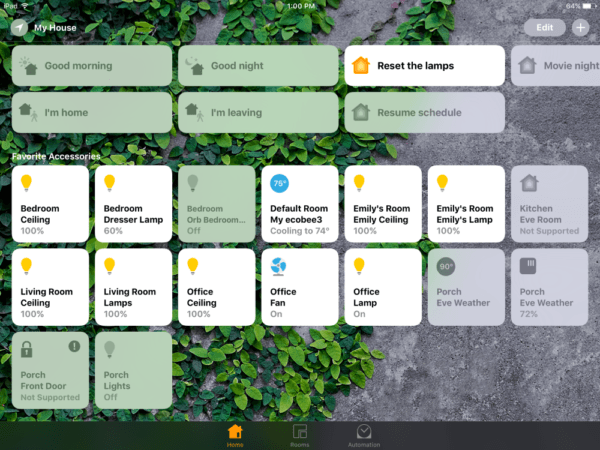Click the plus add button
Screen dimensions: 600x450
(581, 27)
